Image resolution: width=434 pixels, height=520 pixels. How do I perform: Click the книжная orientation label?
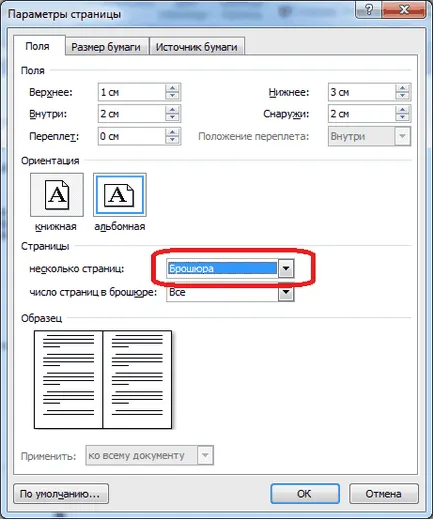(x=56, y=227)
